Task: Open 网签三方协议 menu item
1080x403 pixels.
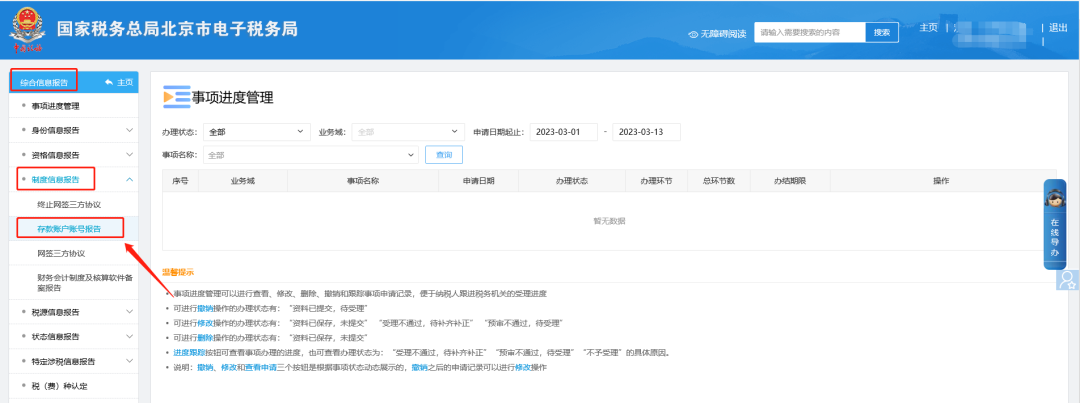Action: 61,254
